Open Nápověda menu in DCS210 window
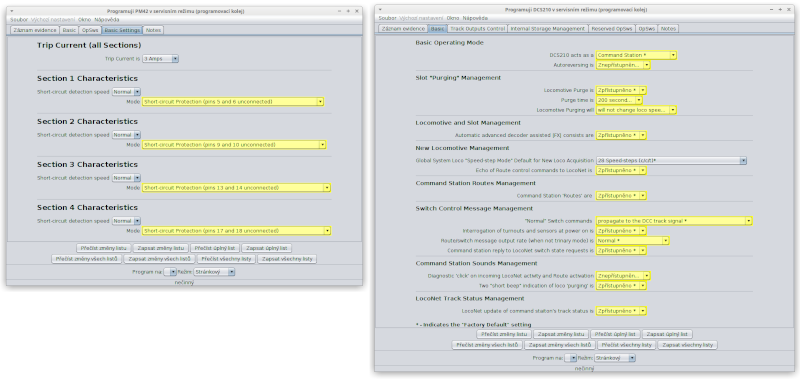800x379 pixels. click(x=475, y=18)
